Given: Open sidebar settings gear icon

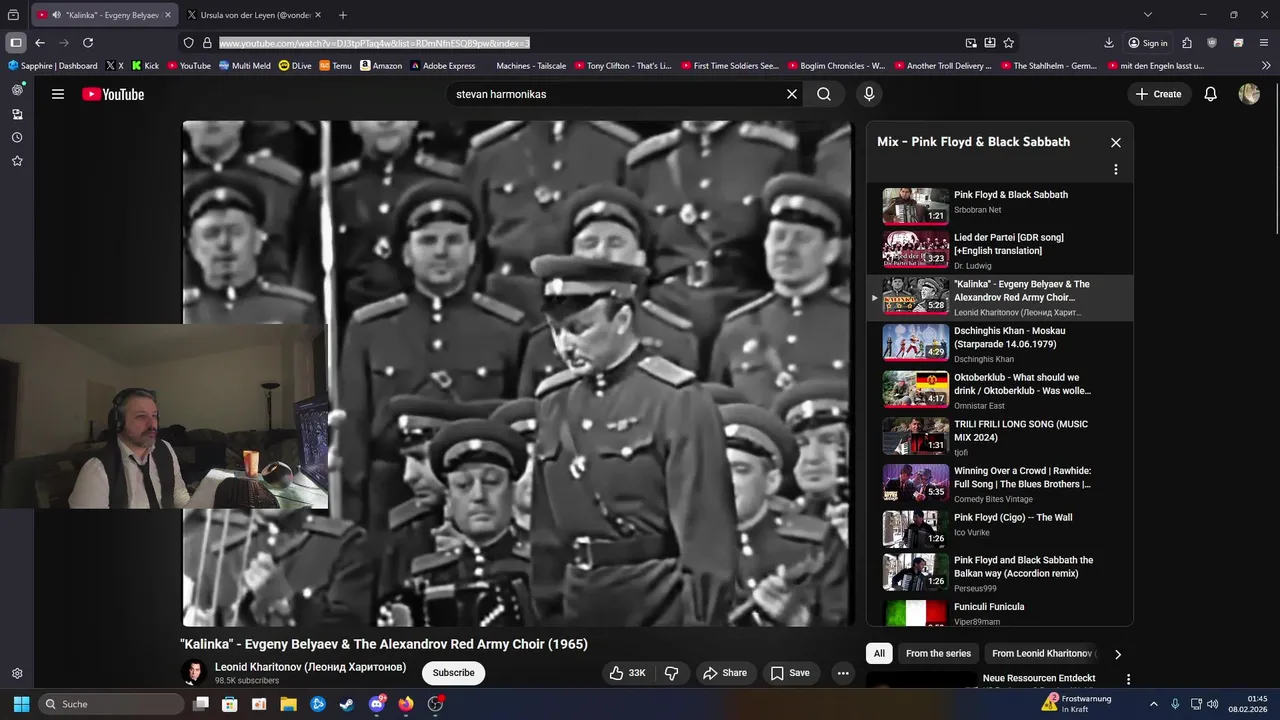Looking at the screenshot, I should pyautogui.click(x=17, y=674).
